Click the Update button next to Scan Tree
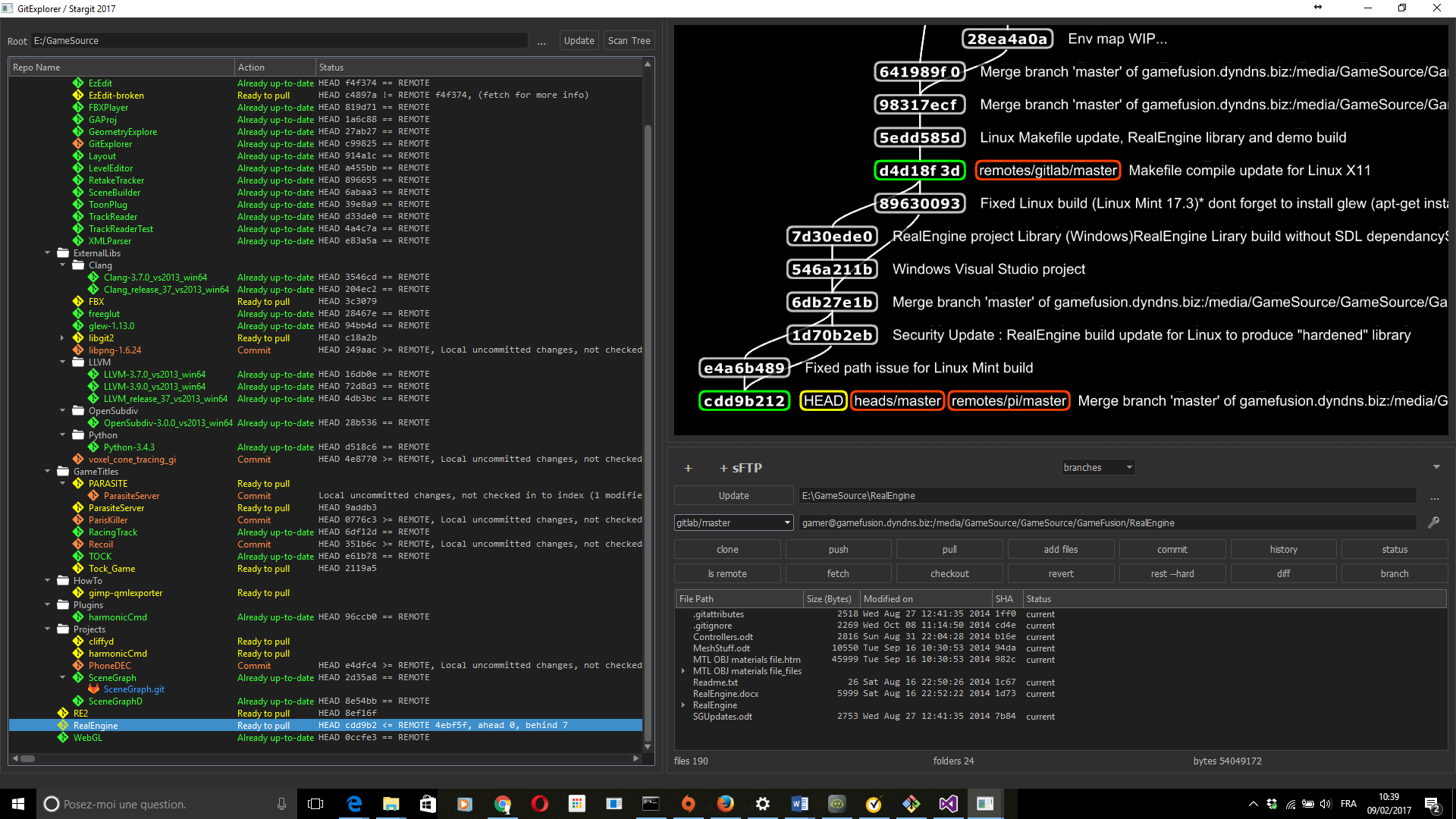1456x819 pixels. coord(579,41)
